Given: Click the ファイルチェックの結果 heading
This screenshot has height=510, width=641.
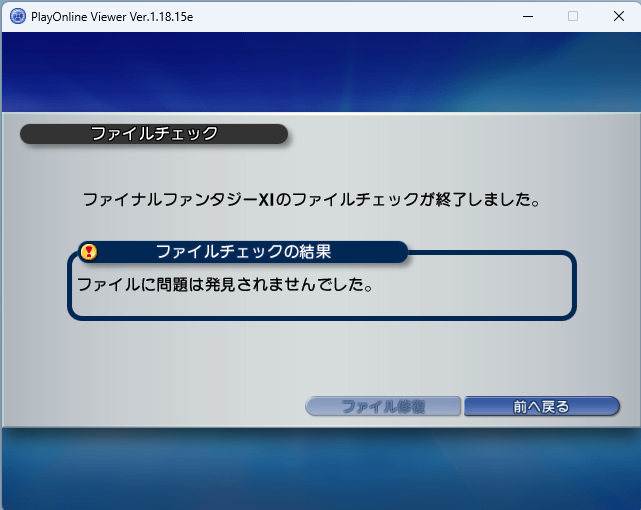Looking at the screenshot, I should (243, 252).
